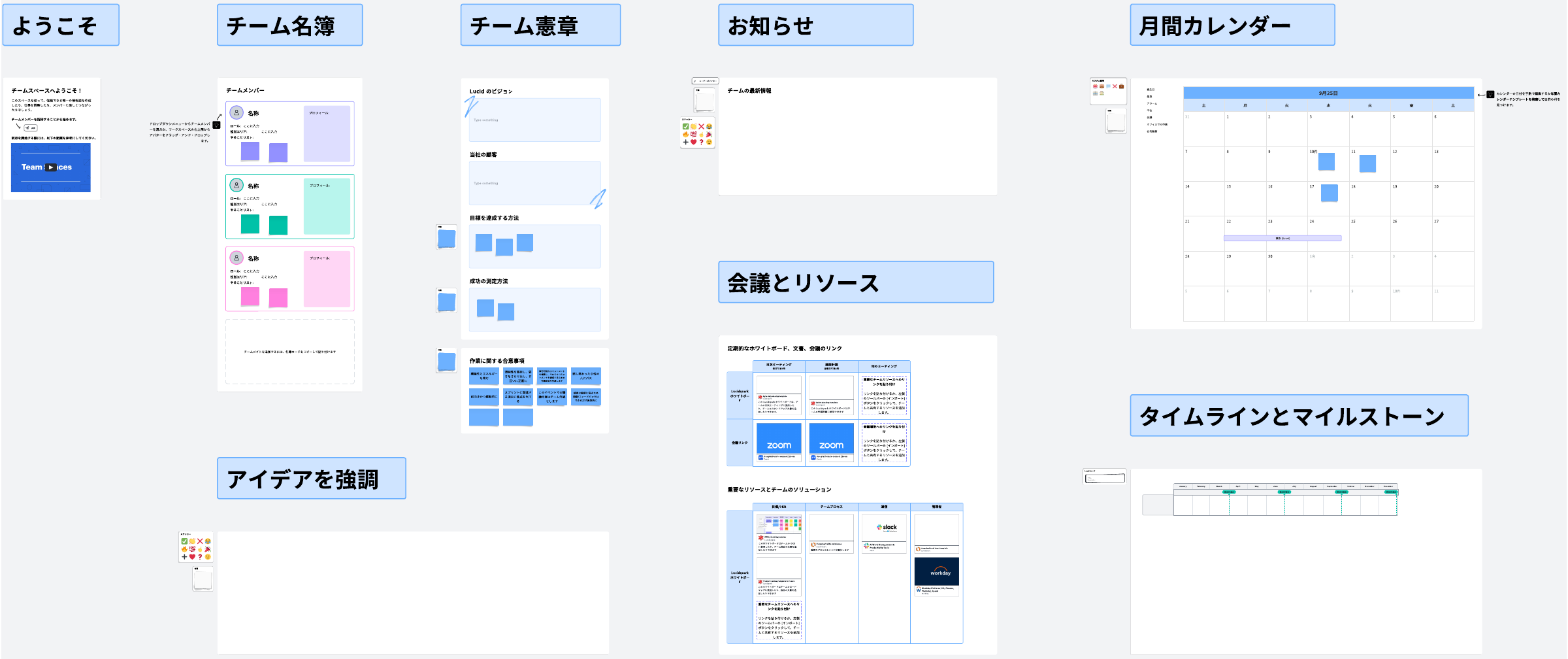Screen dimensions: 1568x659
Task: Play the Team Spaces welcome video
Action: click(50, 167)
